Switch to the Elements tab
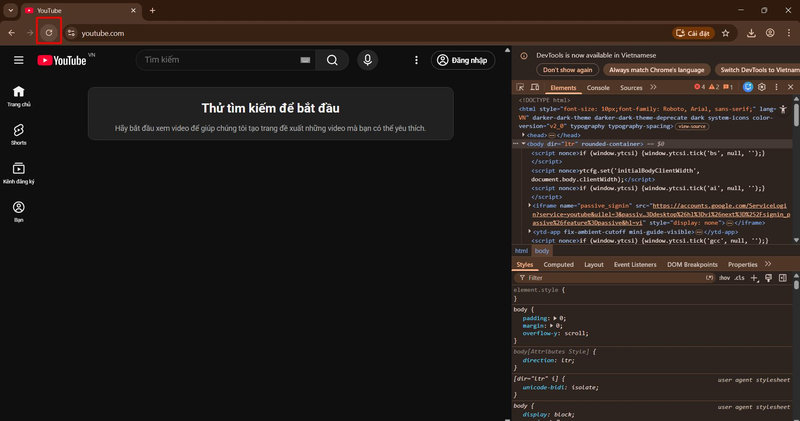This screenshot has width=800, height=421. [563, 88]
